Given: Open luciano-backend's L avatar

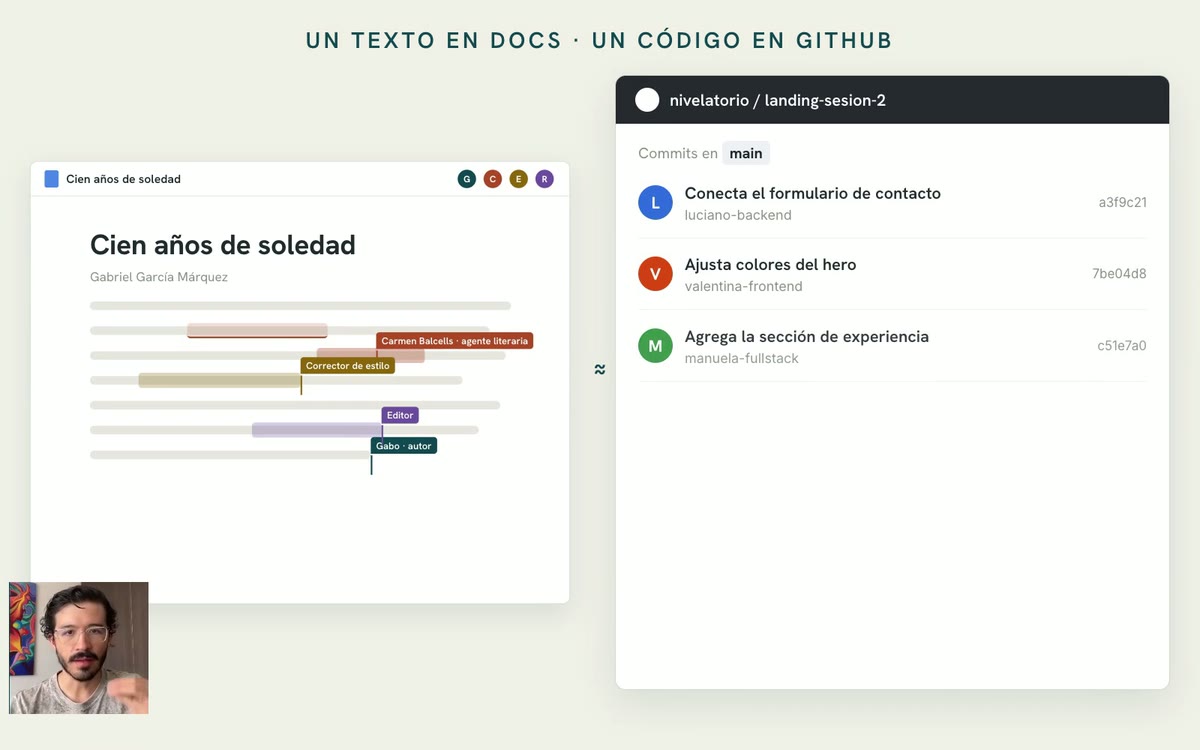Looking at the screenshot, I should 655,203.
